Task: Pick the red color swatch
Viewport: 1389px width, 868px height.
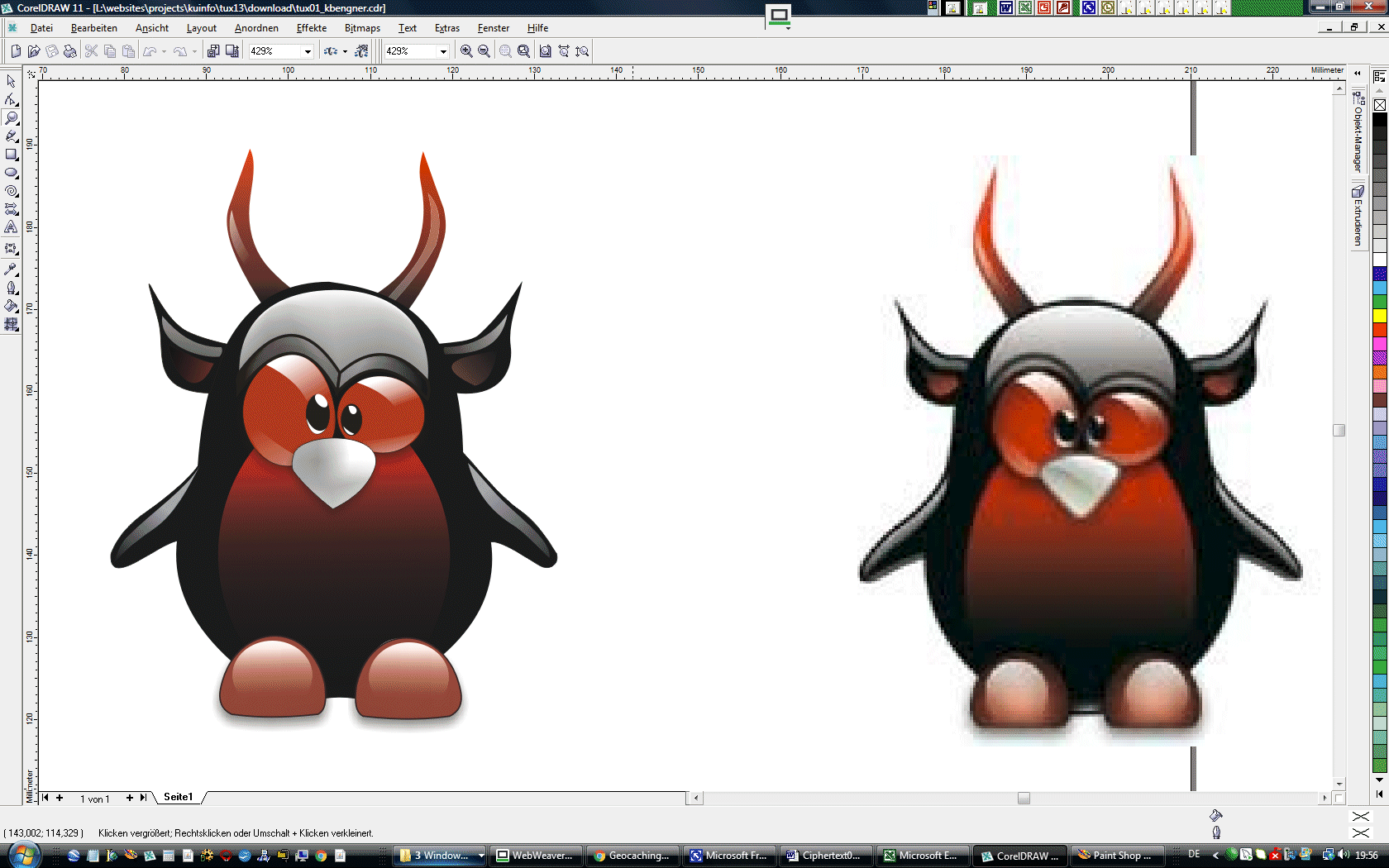Action: click(x=1380, y=329)
